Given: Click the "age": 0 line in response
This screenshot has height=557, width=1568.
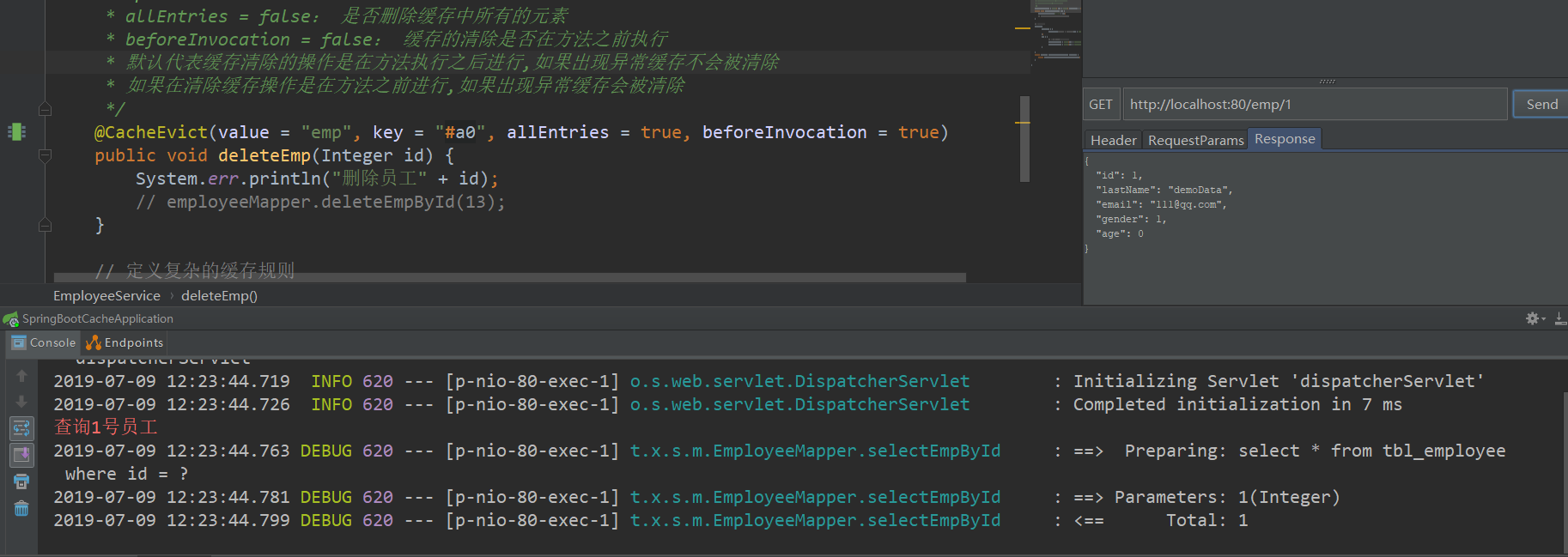Looking at the screenshot, I should tap(1120, 233).
